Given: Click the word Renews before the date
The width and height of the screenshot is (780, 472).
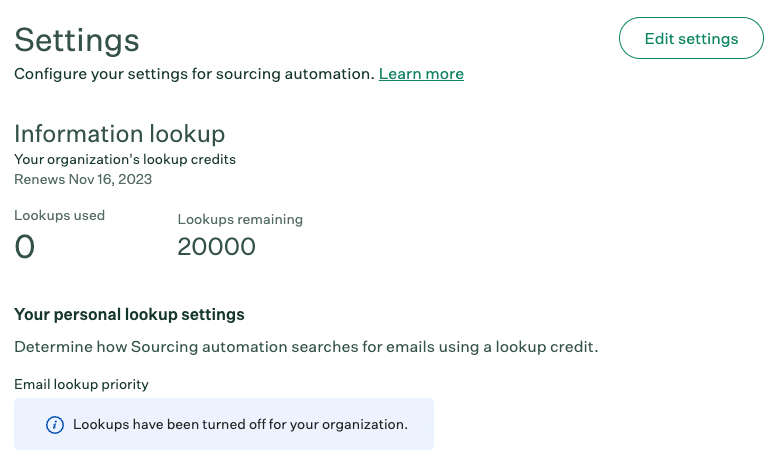Looking at the screenshot, I should [x=39, y=179].
